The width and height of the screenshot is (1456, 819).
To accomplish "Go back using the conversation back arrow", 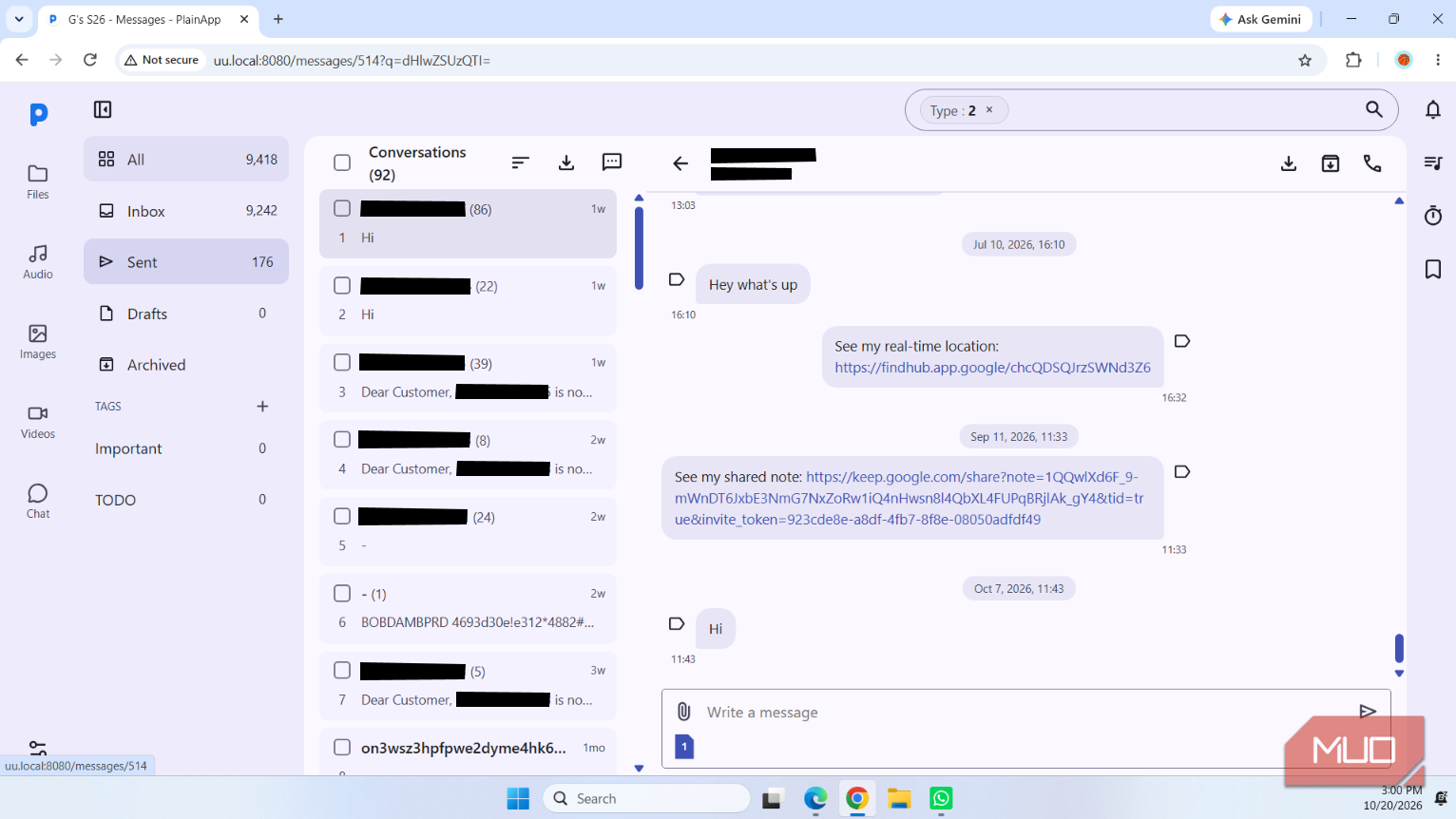I will coord(680,163).
